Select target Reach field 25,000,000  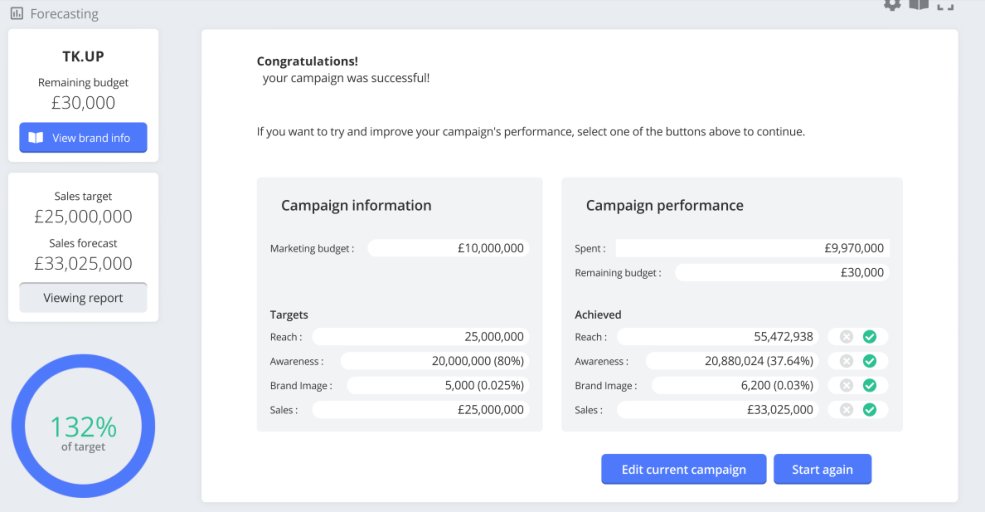[x=421, y=337]
